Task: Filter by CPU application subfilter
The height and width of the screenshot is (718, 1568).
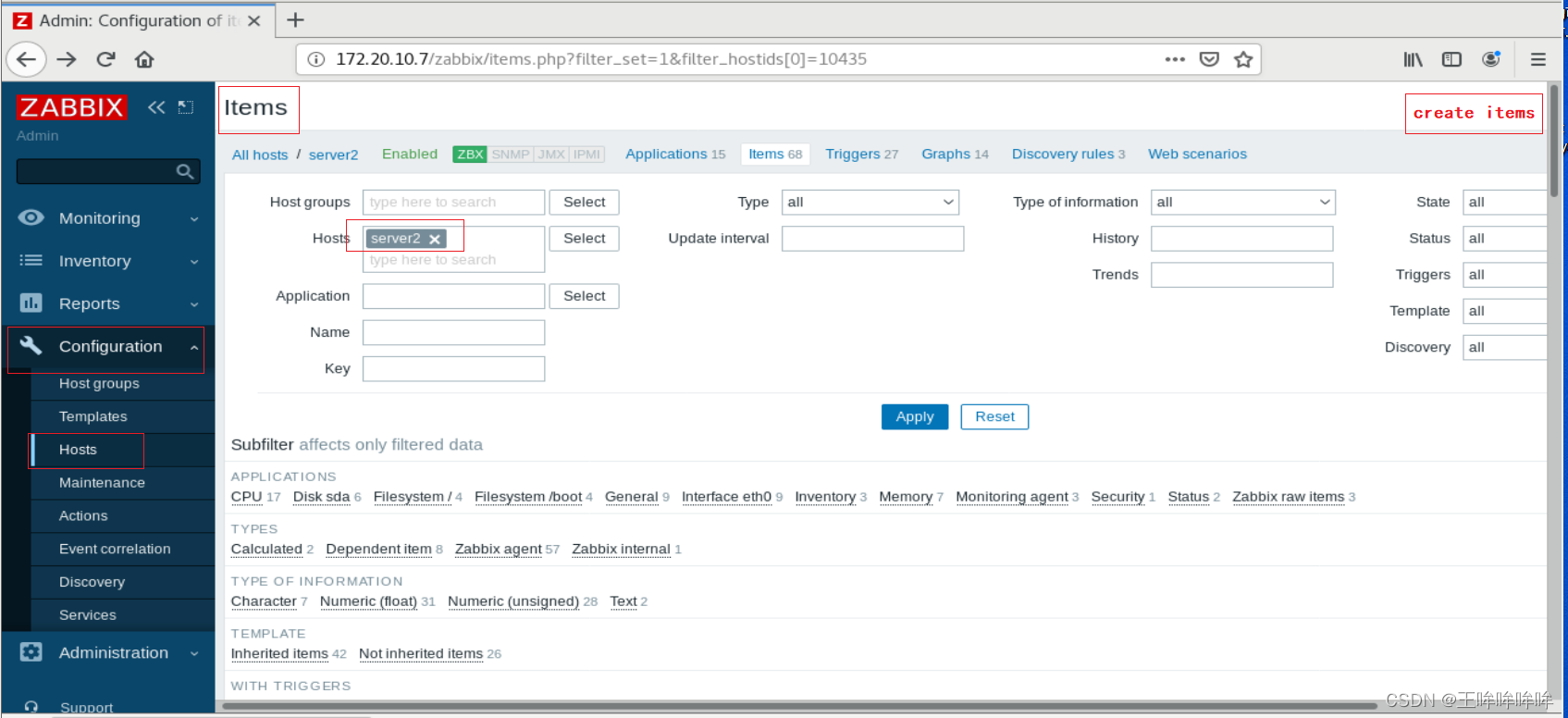Action: pyautogui.click(x=246, y=497)
